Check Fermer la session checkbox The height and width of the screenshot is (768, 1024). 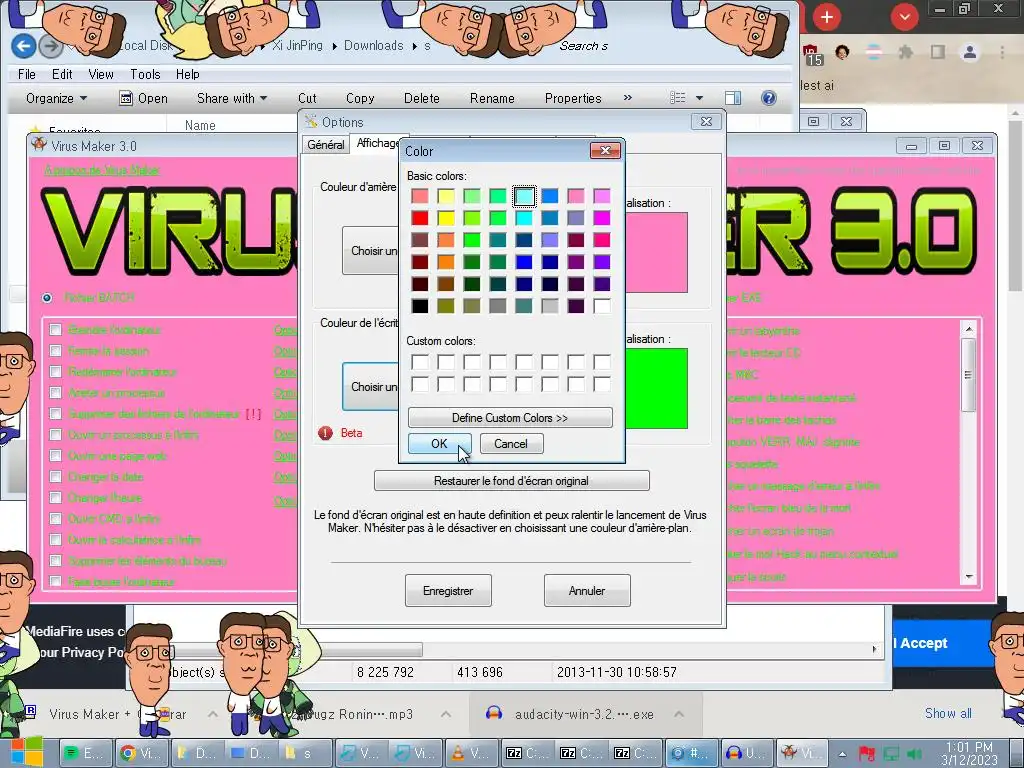pyautogui.click(x=56, y=351)
